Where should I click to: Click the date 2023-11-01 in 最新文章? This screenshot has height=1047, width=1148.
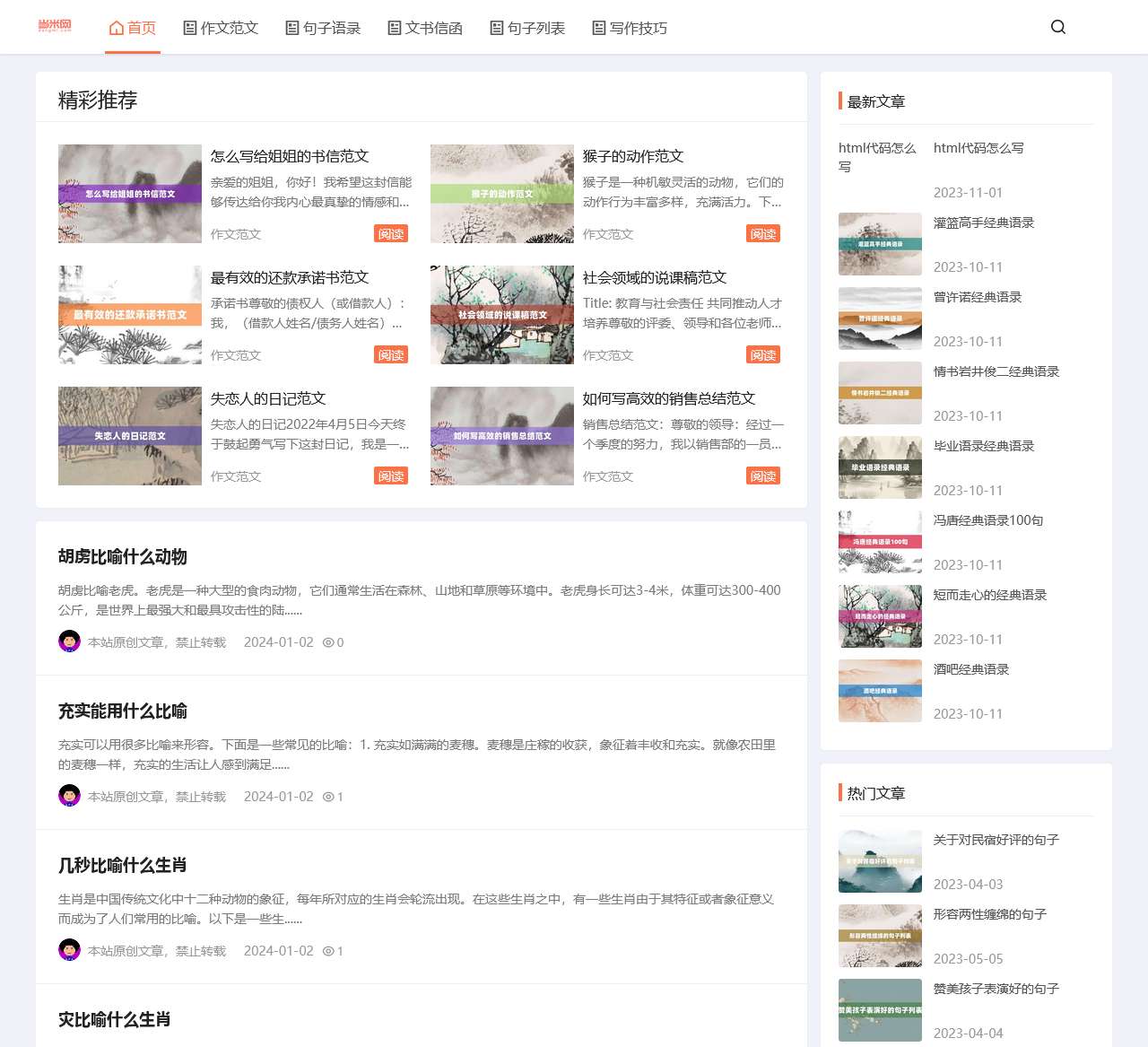pyautogui.click(x=968, y=193)
